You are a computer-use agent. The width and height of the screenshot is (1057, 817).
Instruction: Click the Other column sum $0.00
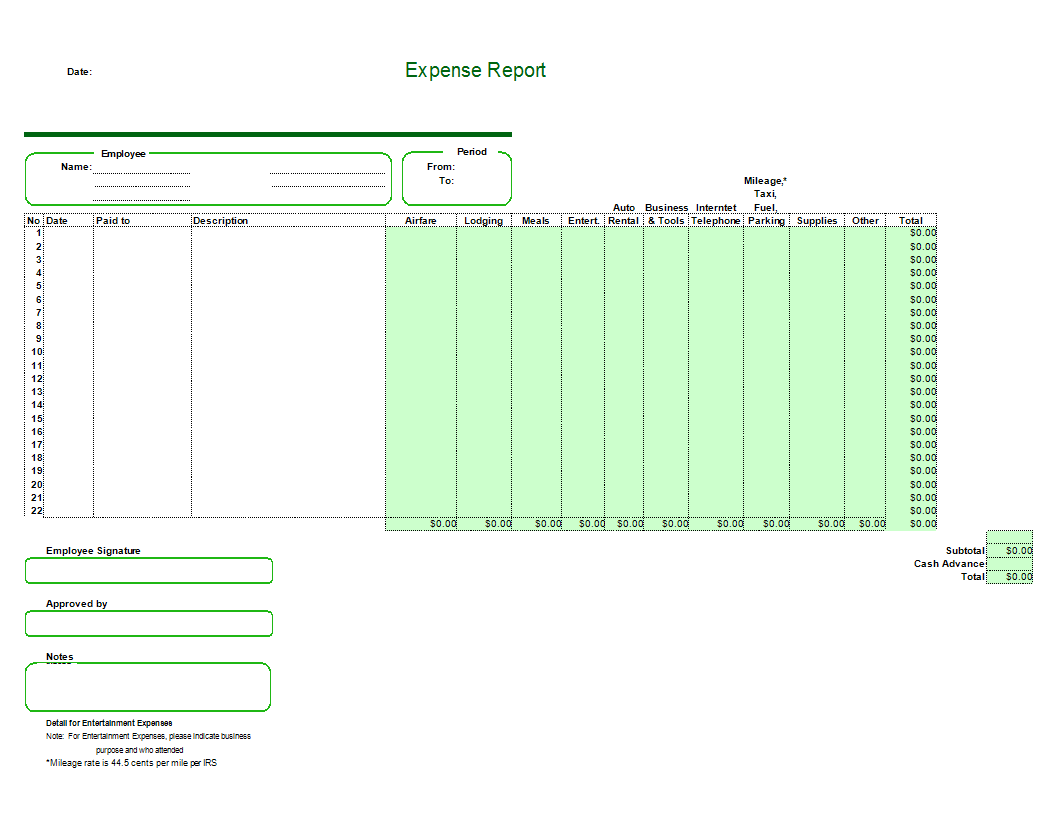(x=872, y=524)
